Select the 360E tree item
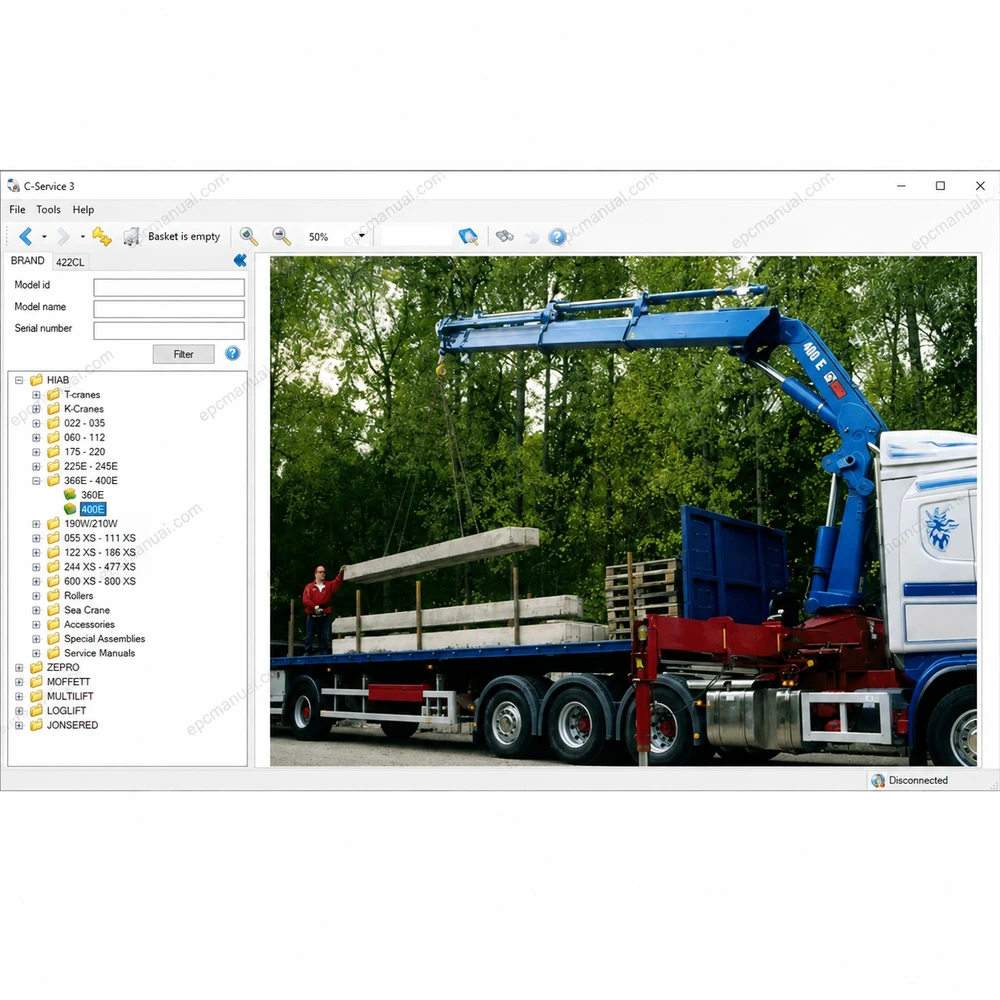Image resolution: width=1000 pixels, height=1000 pixels. coord(92,495)
